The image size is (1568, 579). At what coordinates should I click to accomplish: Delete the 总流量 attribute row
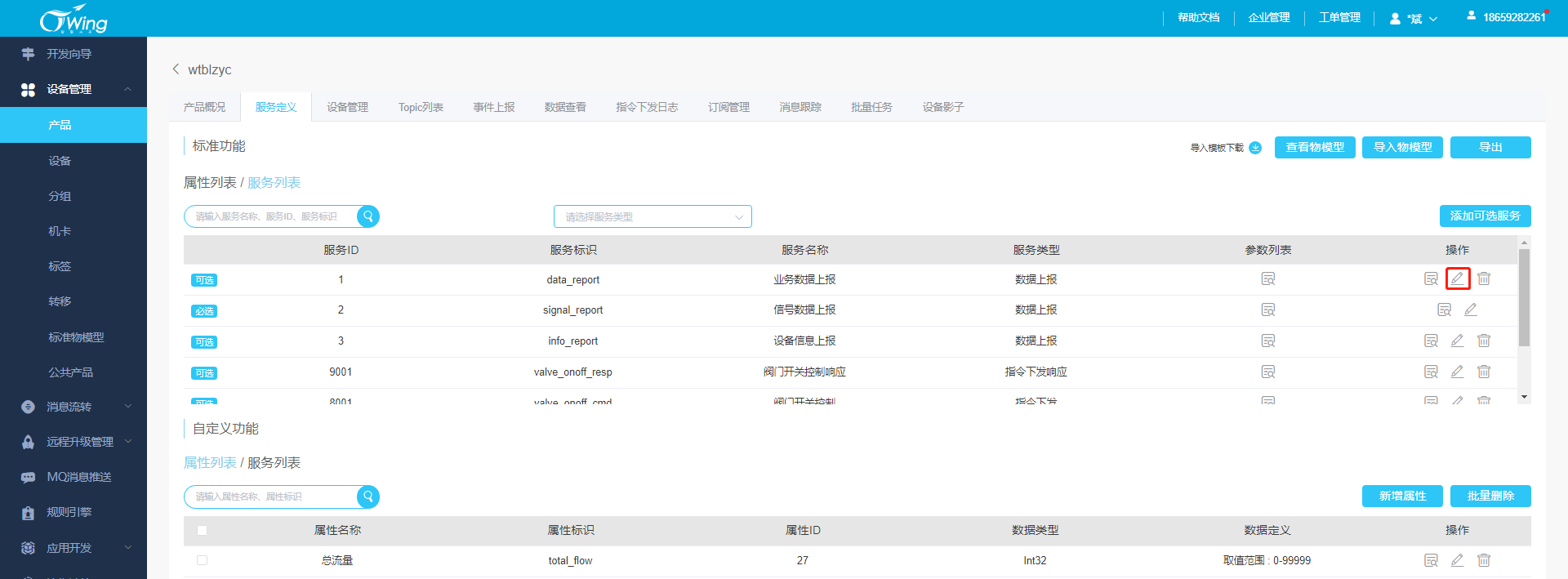click(x=1484, y=560)
